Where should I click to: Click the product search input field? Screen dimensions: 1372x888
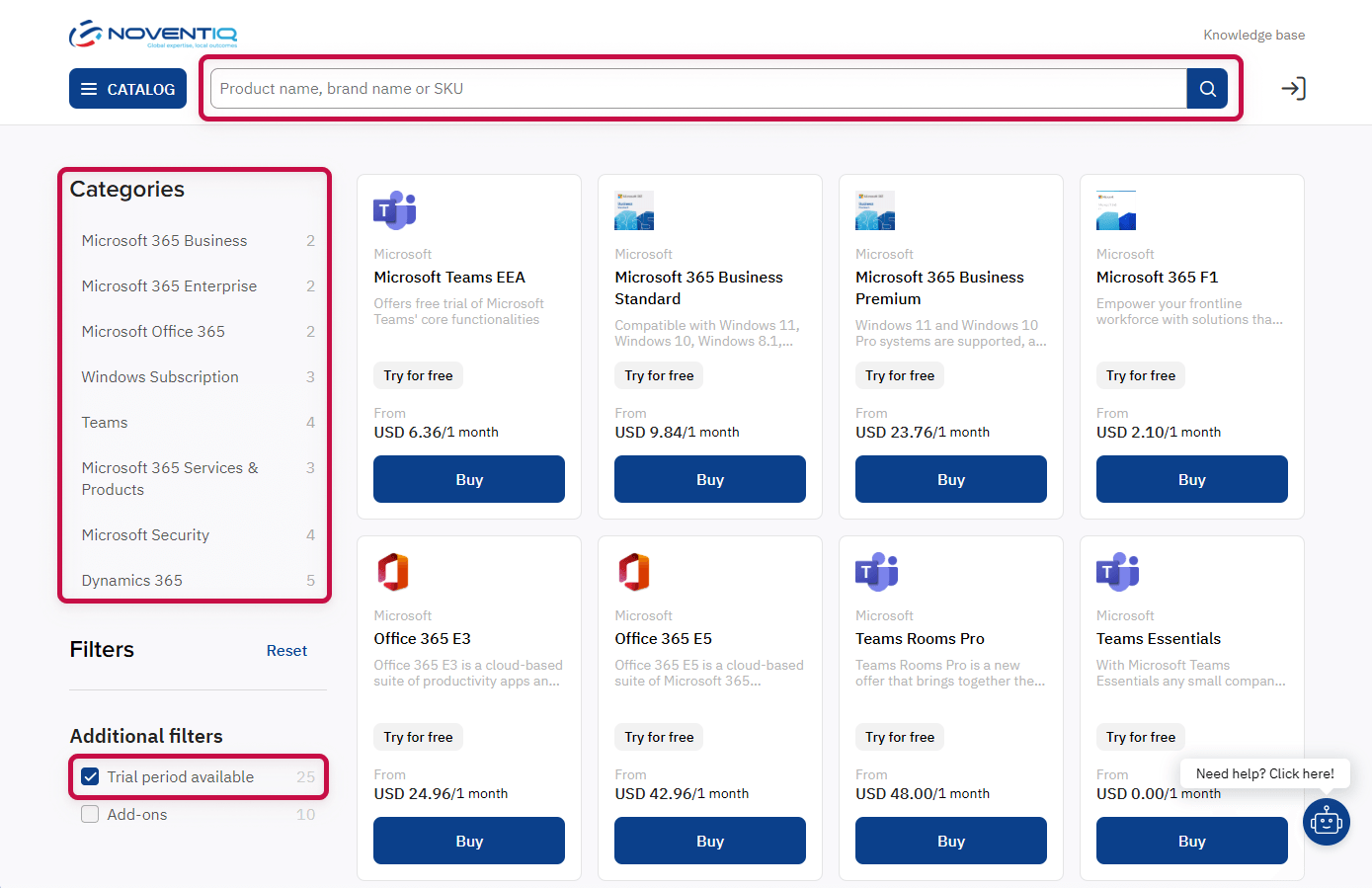pos(691,88)
